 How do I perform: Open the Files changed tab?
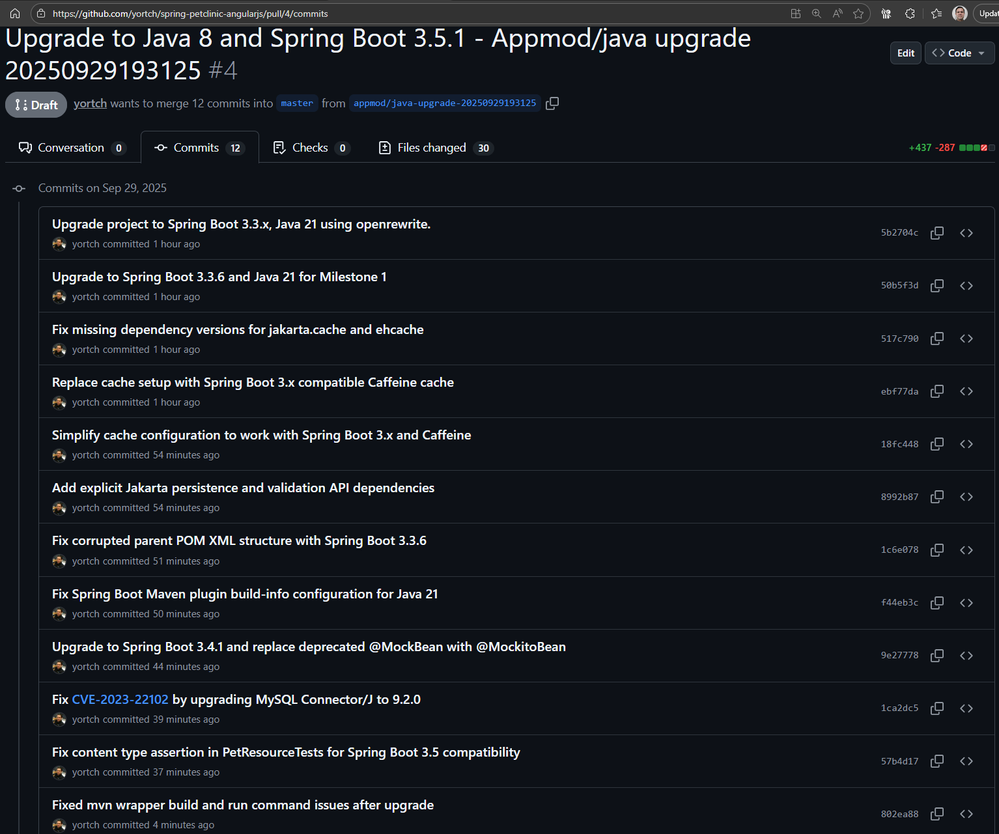tap(436, 148)
